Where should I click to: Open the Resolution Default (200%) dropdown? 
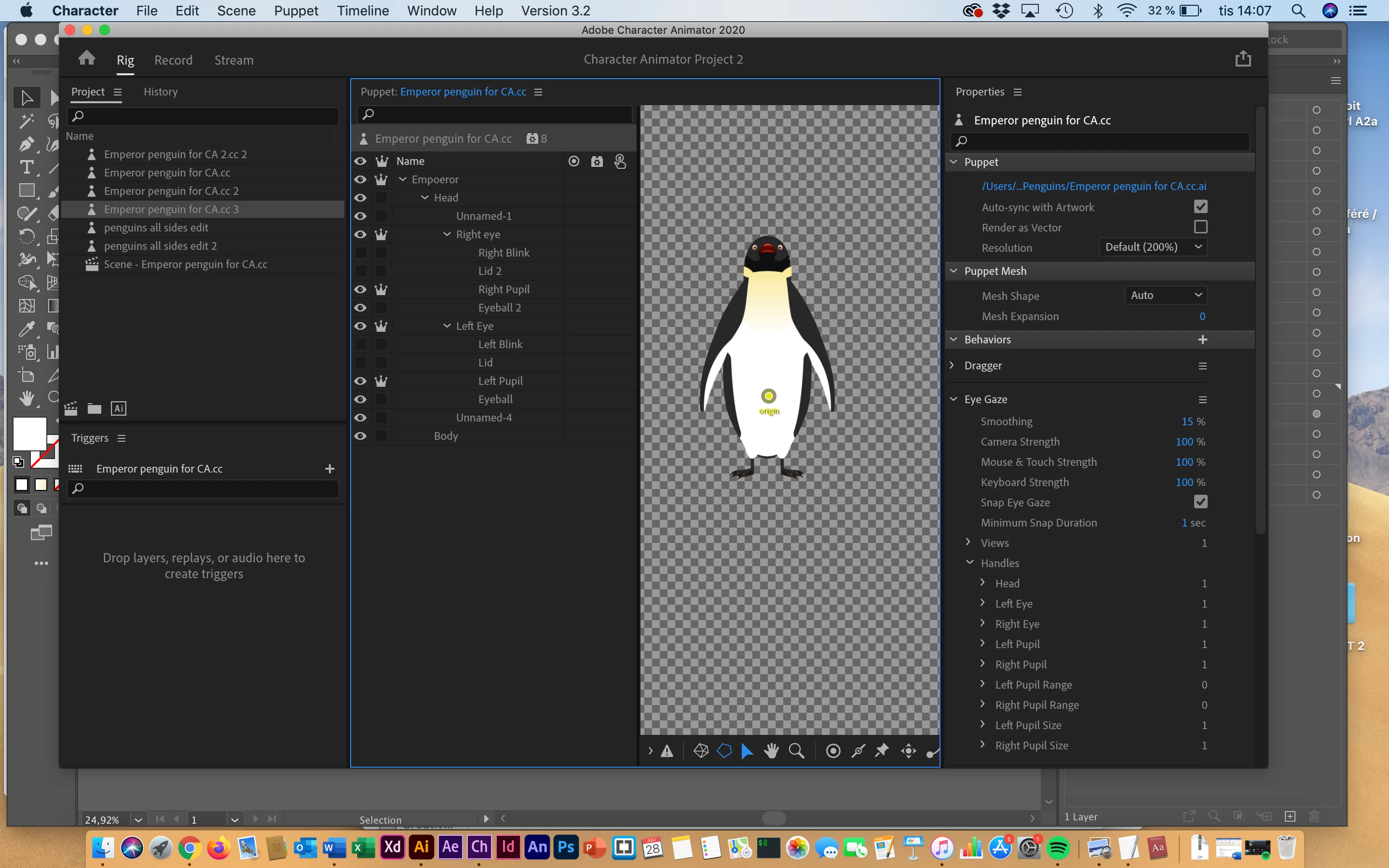coord(1153,247)
